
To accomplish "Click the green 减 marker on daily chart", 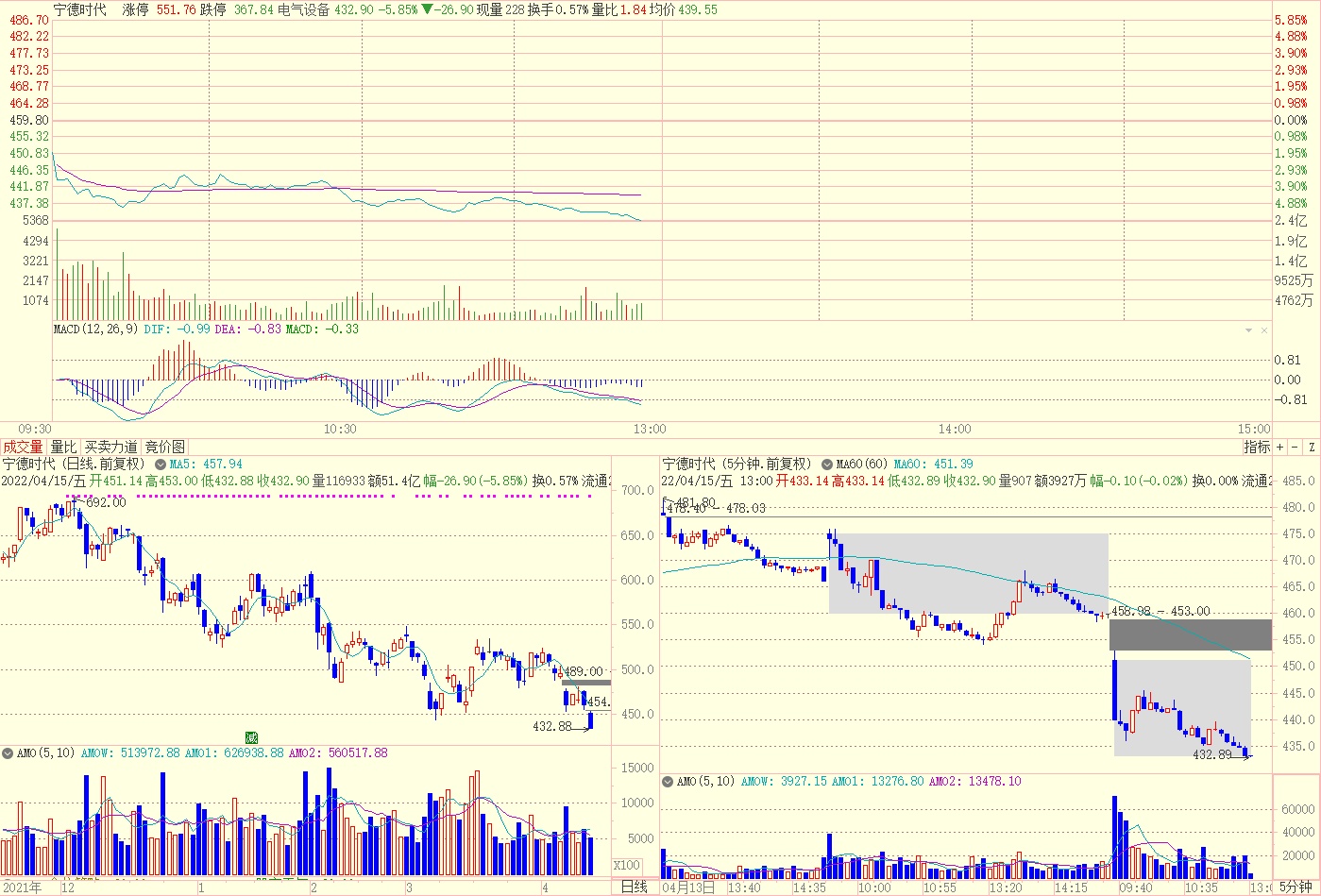I will click(251, 737).
